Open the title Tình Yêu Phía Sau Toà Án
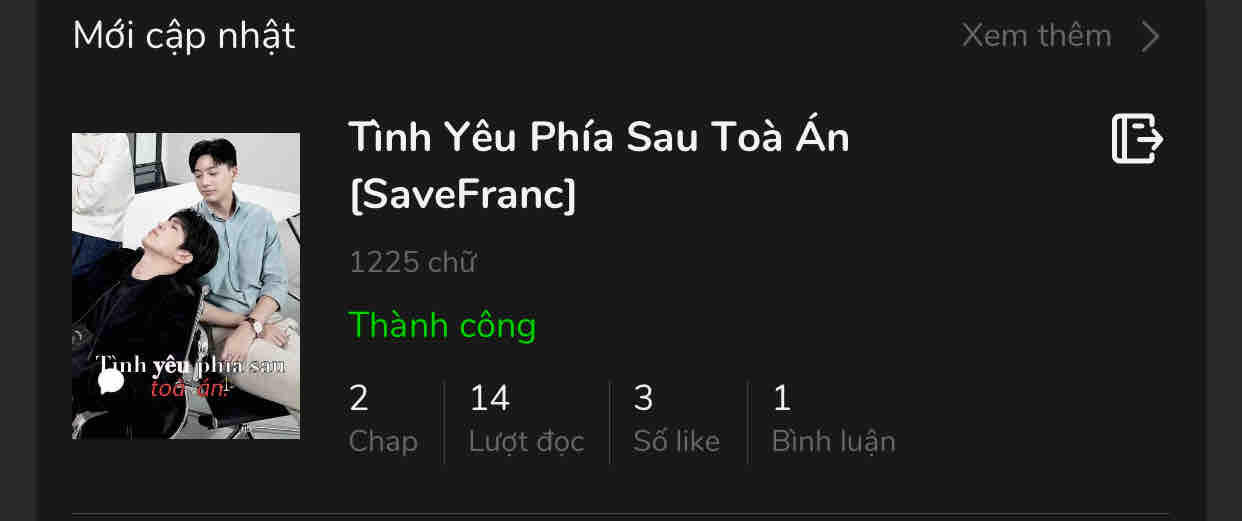Viewport: 1242px width, 521px height. tap(598, 137)
